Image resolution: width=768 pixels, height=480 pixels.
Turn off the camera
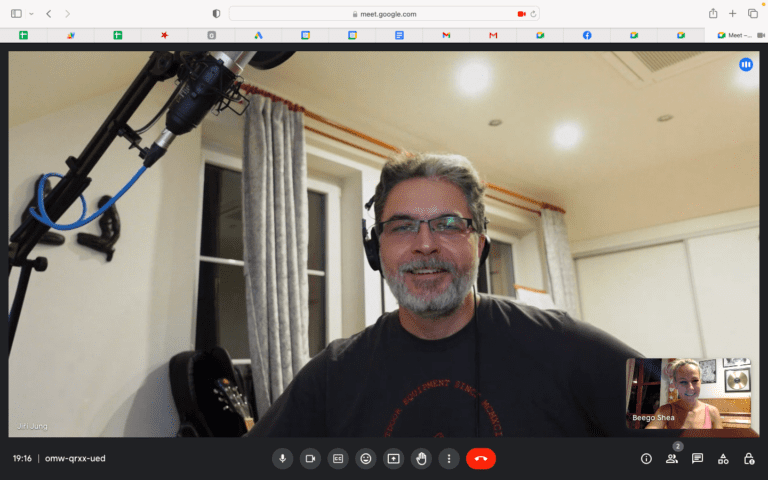pyautogui.click(x=310, y=458)
